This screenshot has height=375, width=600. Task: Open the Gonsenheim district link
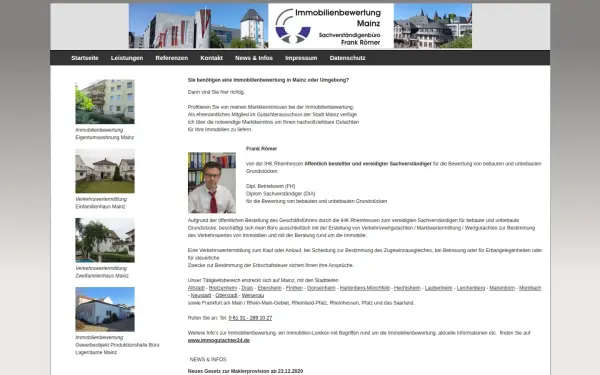[x=321, y=288]
